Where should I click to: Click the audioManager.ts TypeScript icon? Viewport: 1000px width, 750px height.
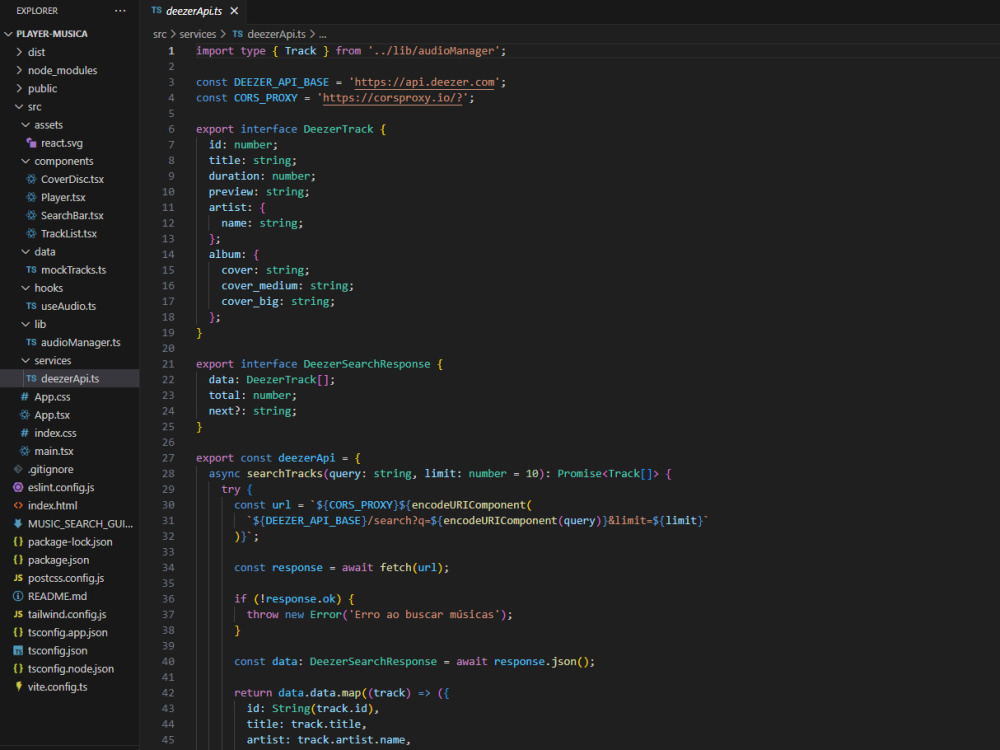(31, 342)
